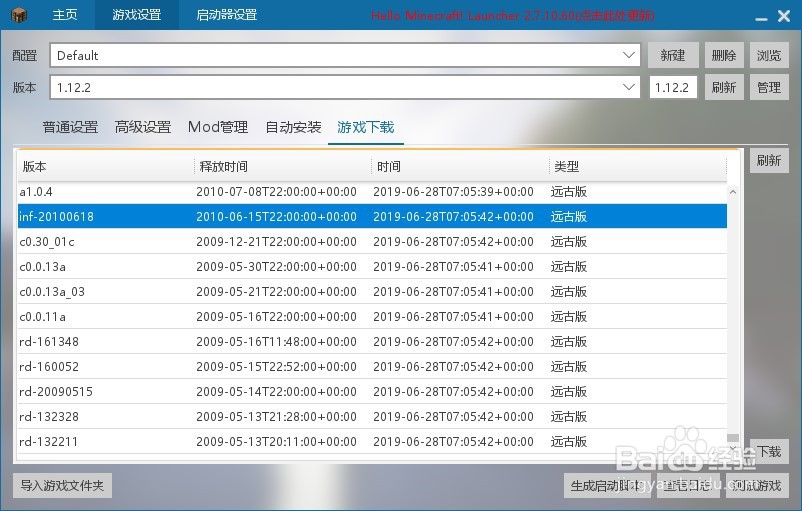Image resolution: width=802 pixels, height=511 pixels.
Task: Click release time 2009-12-21T22:00:00+00:00
Action: pos(276,241)
